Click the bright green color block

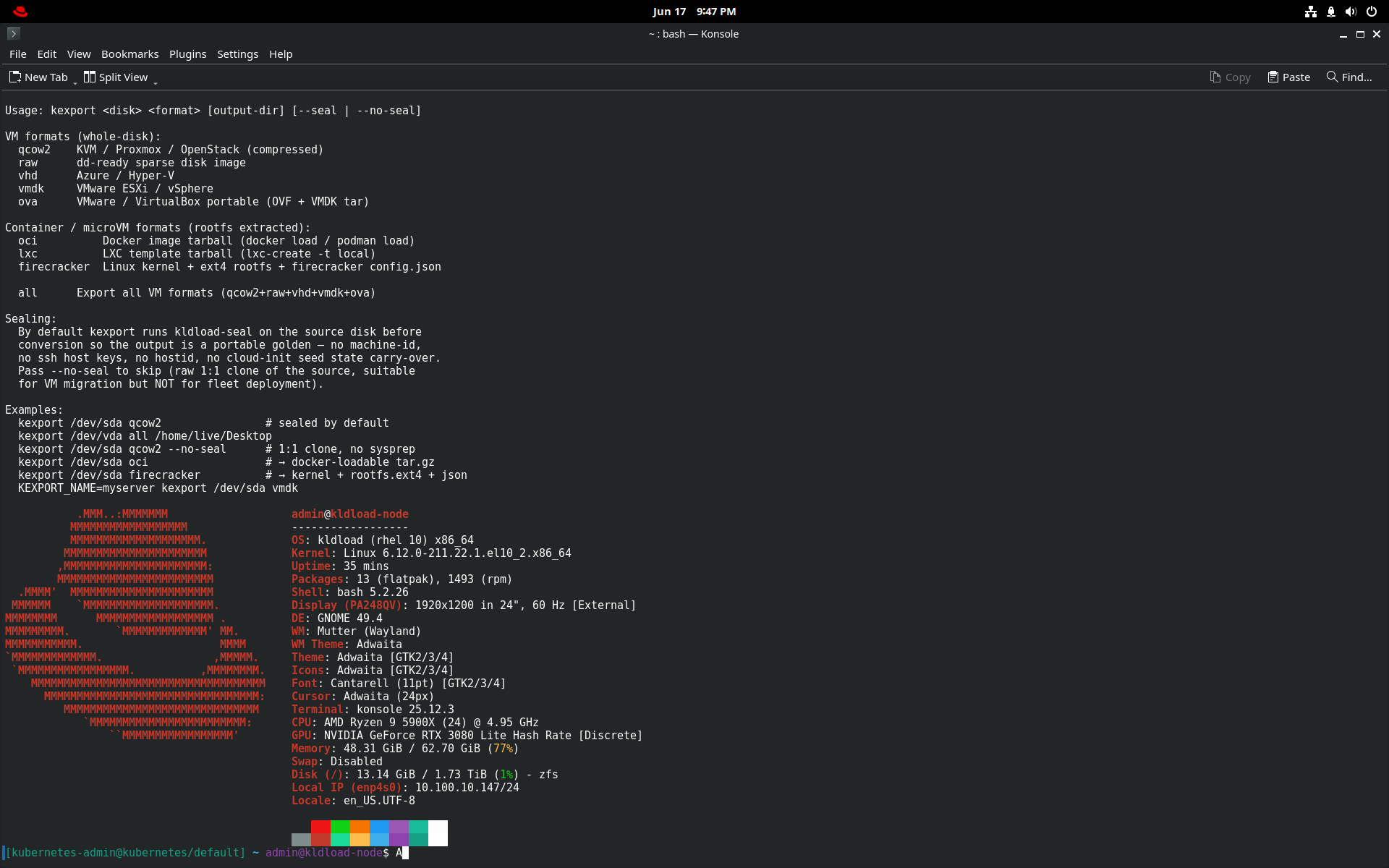pos(340,827)
